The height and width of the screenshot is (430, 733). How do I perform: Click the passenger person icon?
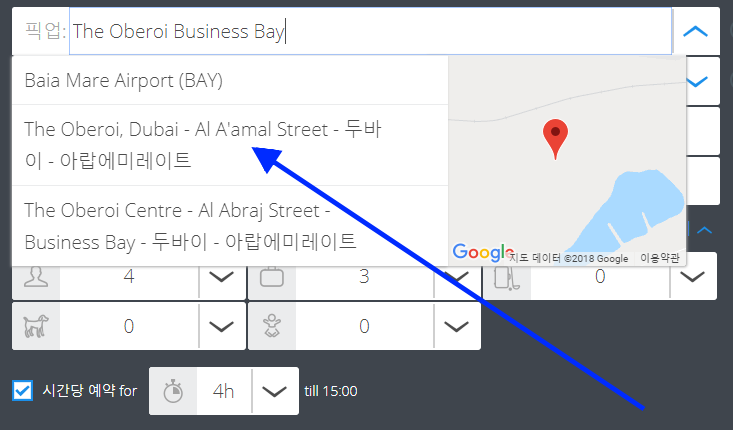(x=36, y=277)
